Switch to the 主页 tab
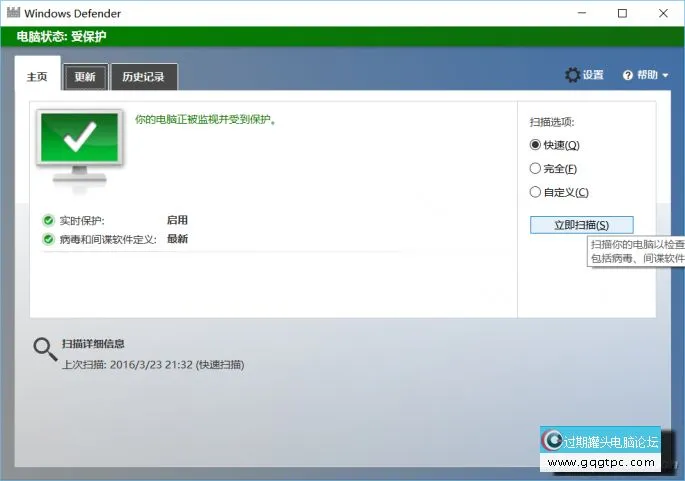 click(x=37, y=73)
